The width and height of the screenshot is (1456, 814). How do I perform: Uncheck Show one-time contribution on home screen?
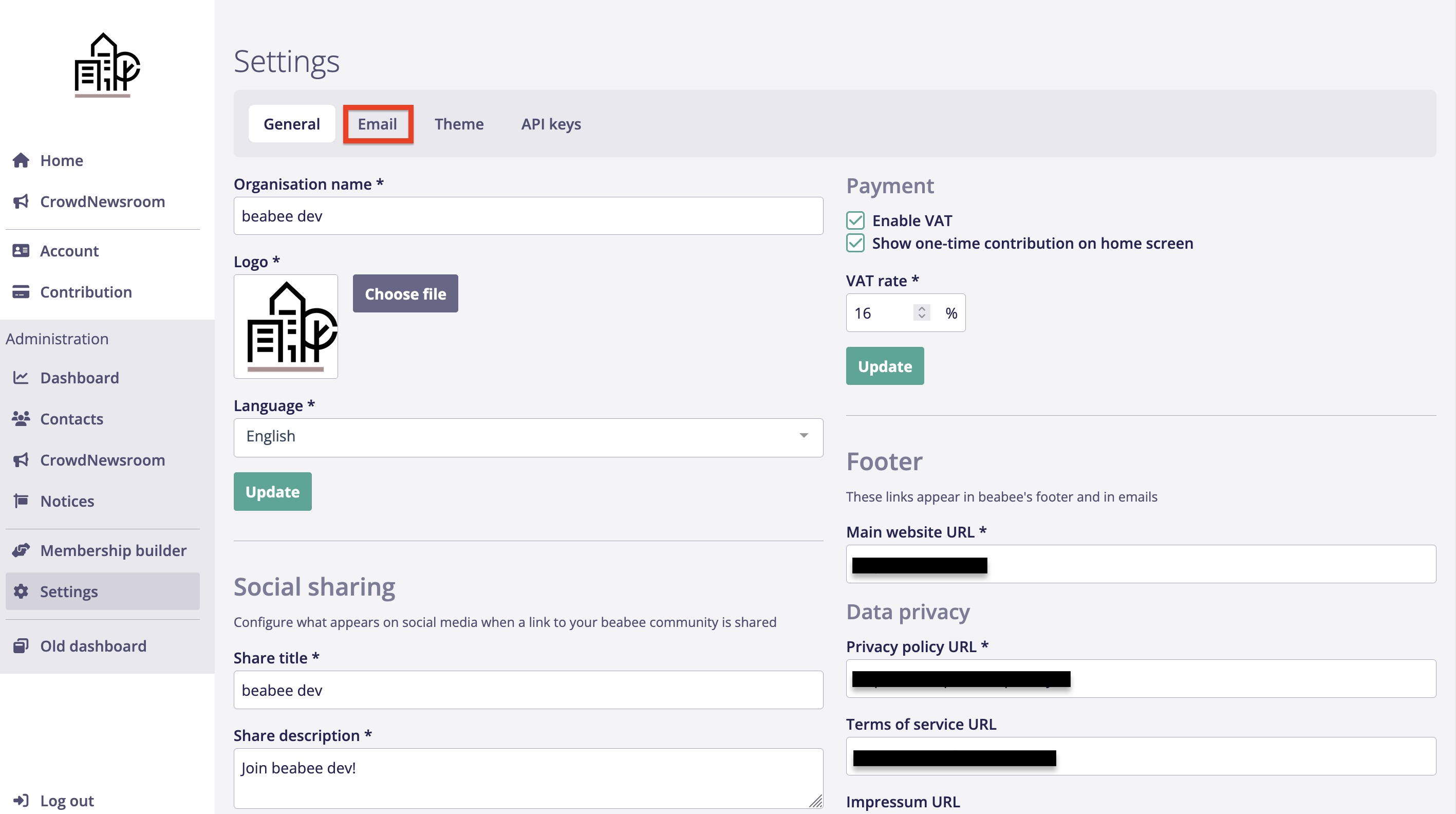coord(855,243)
